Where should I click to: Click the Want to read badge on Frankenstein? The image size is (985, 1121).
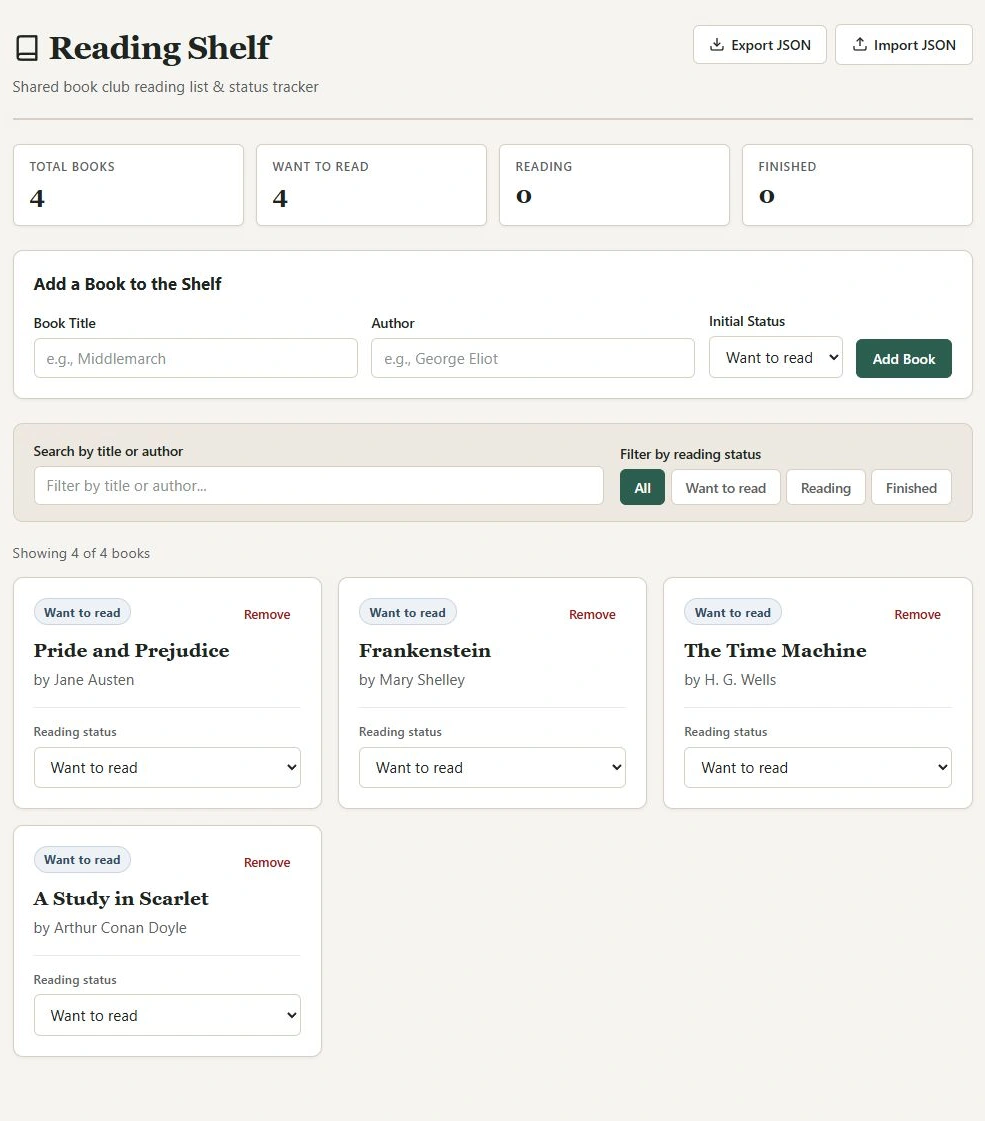[x=407, y=612]
